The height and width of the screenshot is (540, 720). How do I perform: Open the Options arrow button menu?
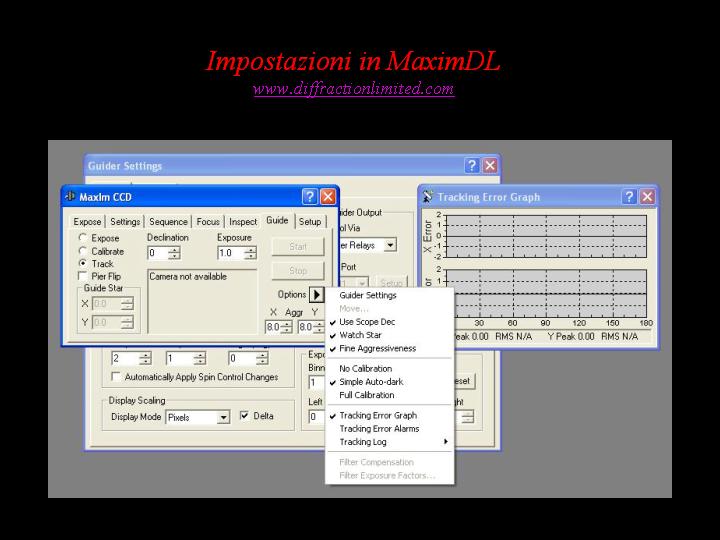point(316,294)
